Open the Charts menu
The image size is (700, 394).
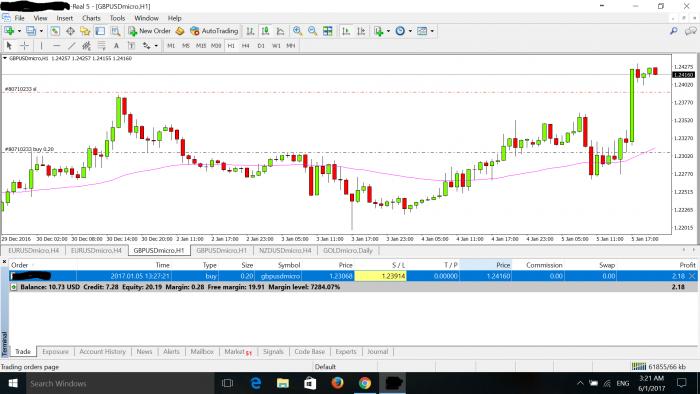pyautogui.click(x=91, y=18)
